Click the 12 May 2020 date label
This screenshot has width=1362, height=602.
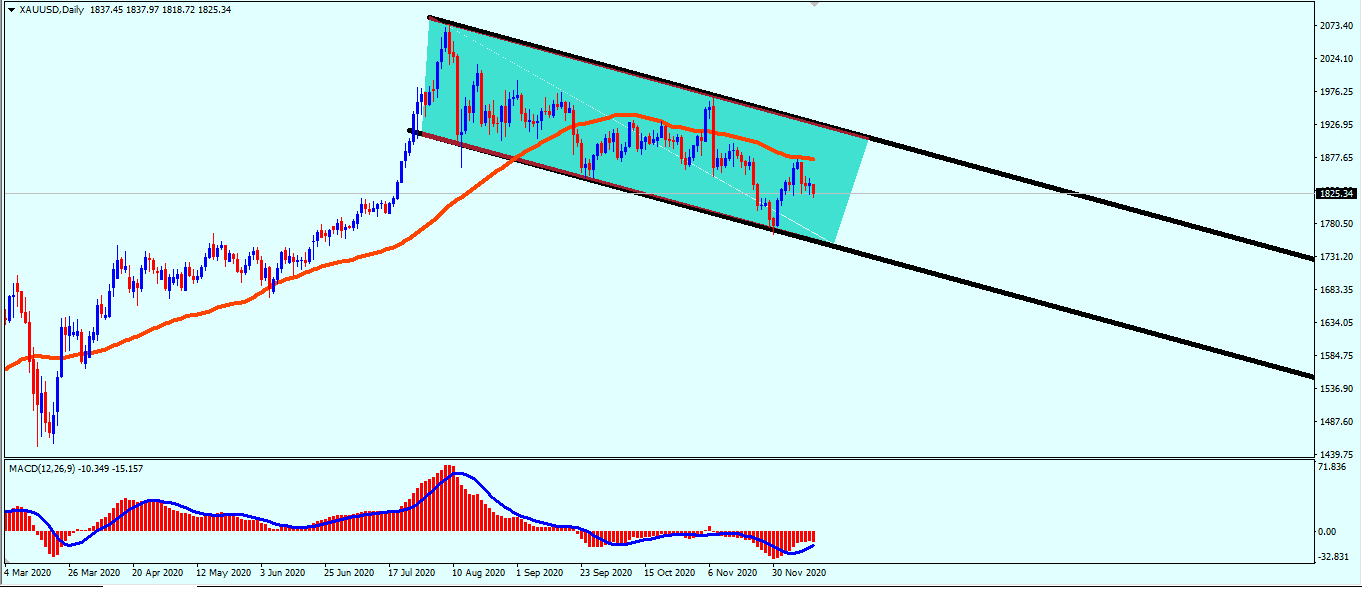pyautogui.click(x=224, y=573)
